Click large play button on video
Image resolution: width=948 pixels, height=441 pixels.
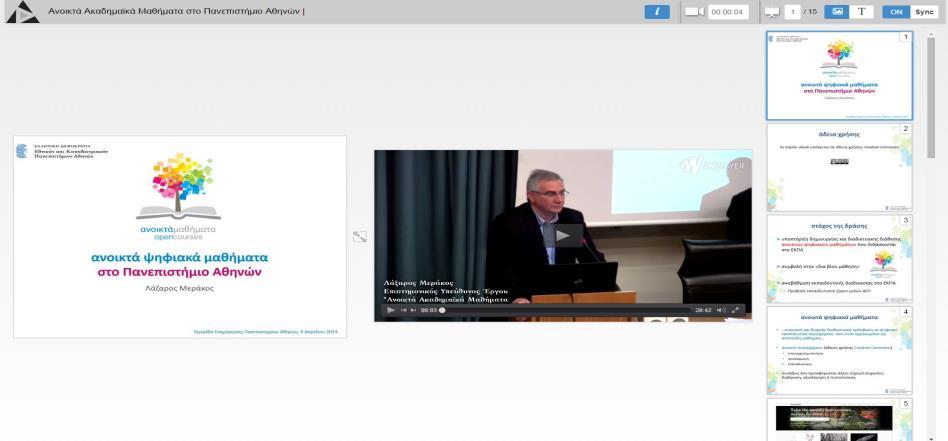[563, 236]
